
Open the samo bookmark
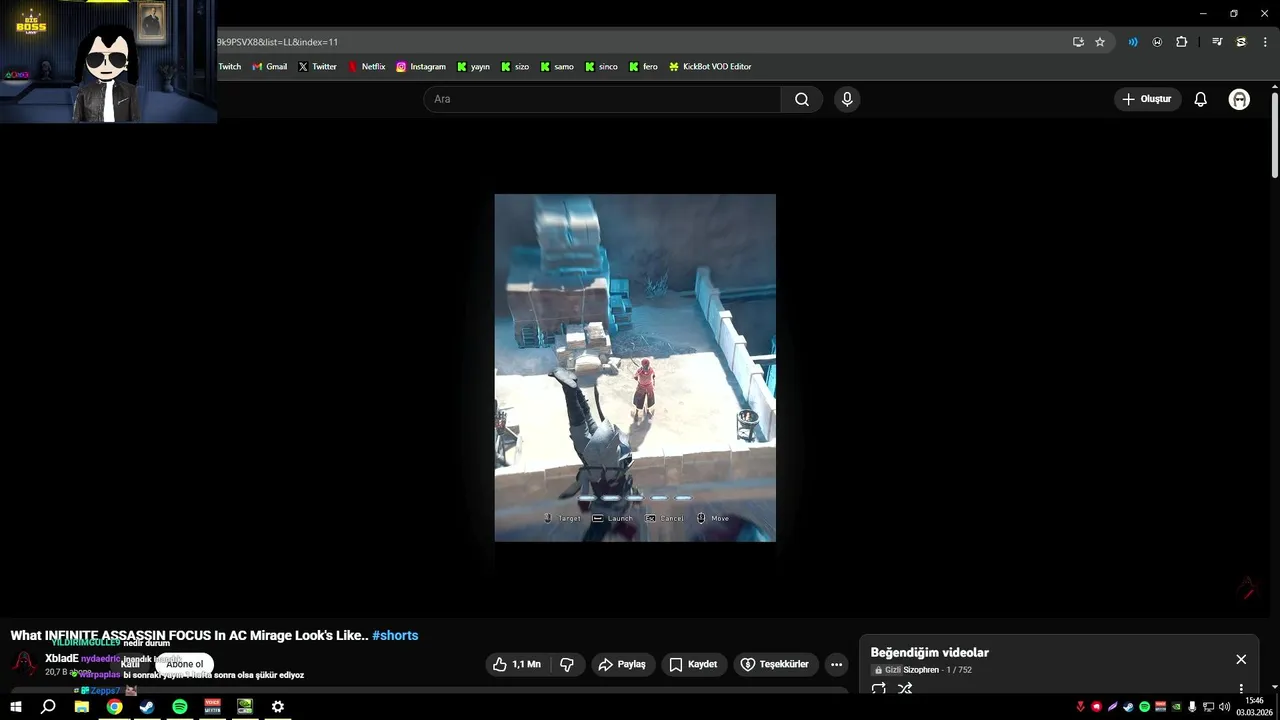coord(557,67)
